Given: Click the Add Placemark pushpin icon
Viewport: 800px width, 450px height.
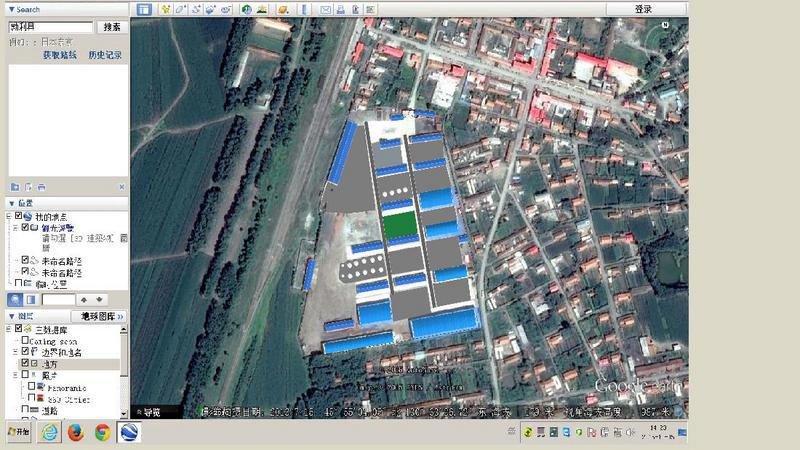Looking at the screenshot, I should [x=165, y=9].
